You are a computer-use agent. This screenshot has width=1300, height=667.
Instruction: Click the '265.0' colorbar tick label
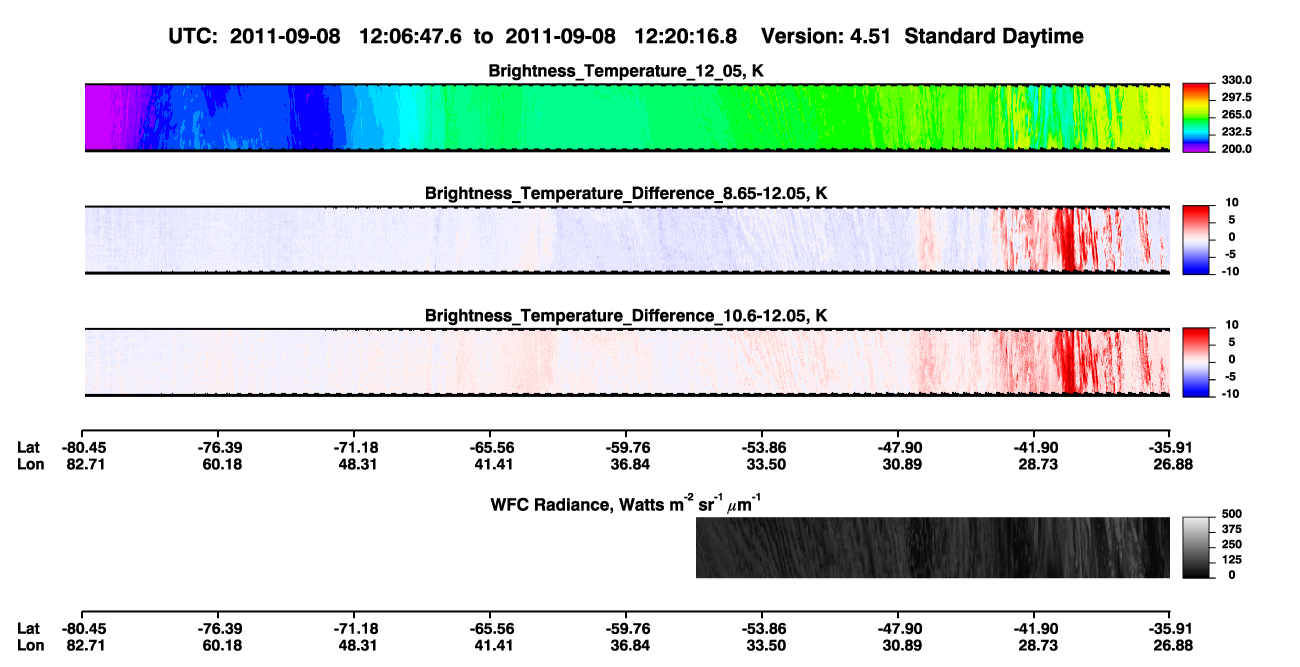point(1236,115)
